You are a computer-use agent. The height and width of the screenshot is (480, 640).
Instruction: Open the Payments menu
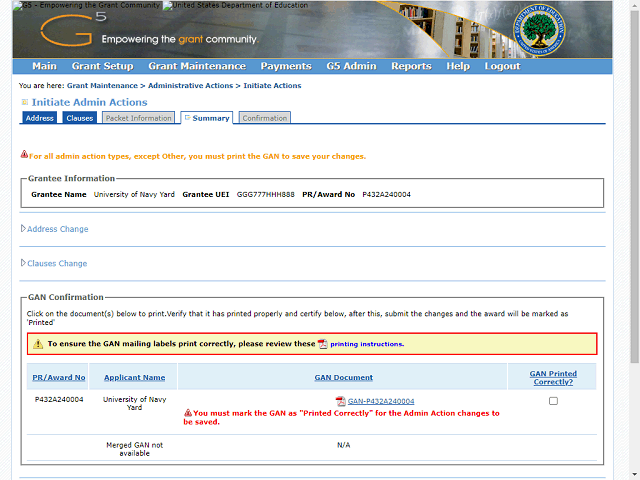pyautogui.click(x=286, y=66)
